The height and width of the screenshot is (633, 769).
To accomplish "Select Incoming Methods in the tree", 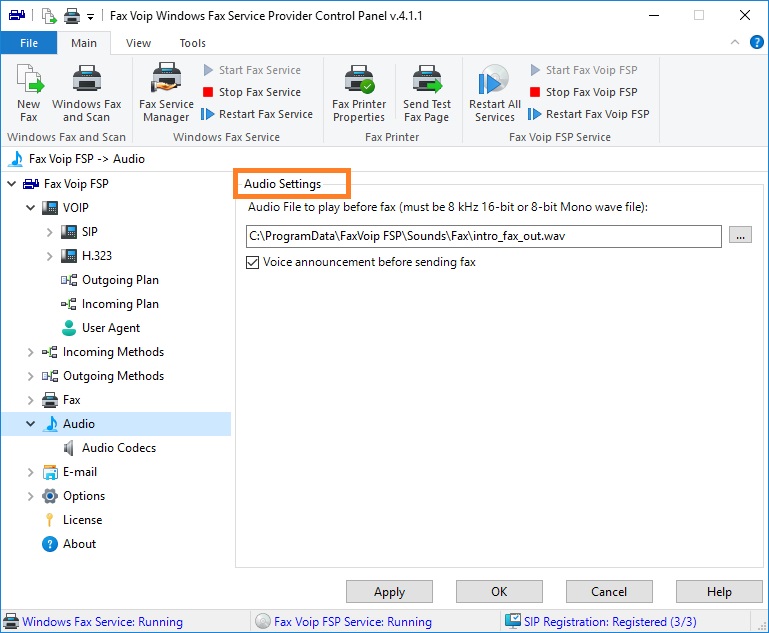I will pyautogui.click(x=113, y=352).
